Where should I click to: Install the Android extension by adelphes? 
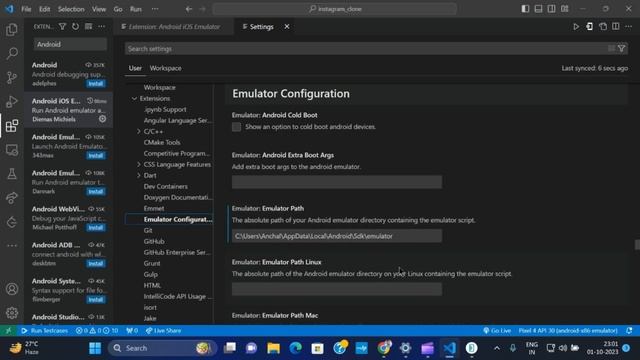click(x=96, y=84)
